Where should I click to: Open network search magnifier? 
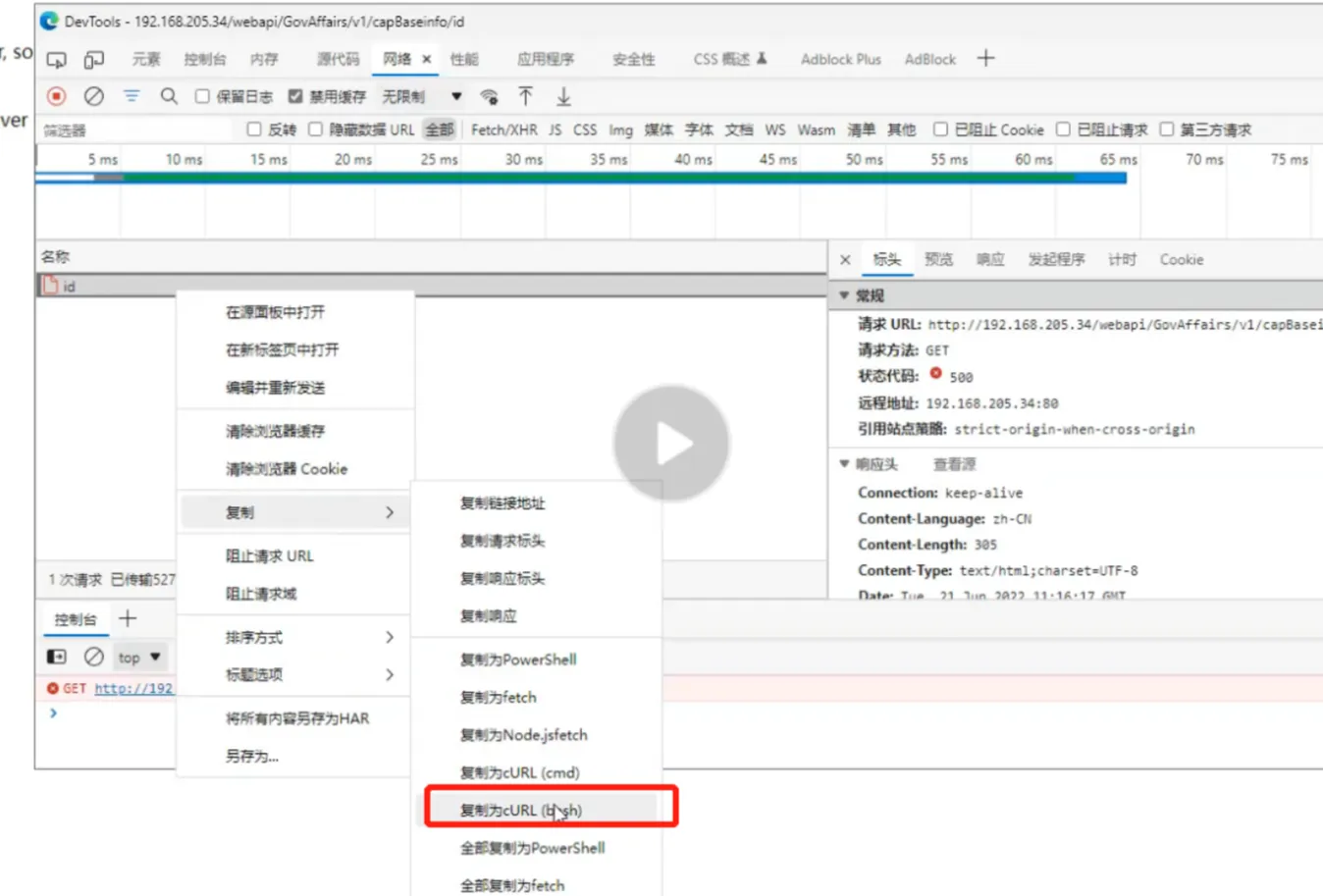tap(169, 96)
